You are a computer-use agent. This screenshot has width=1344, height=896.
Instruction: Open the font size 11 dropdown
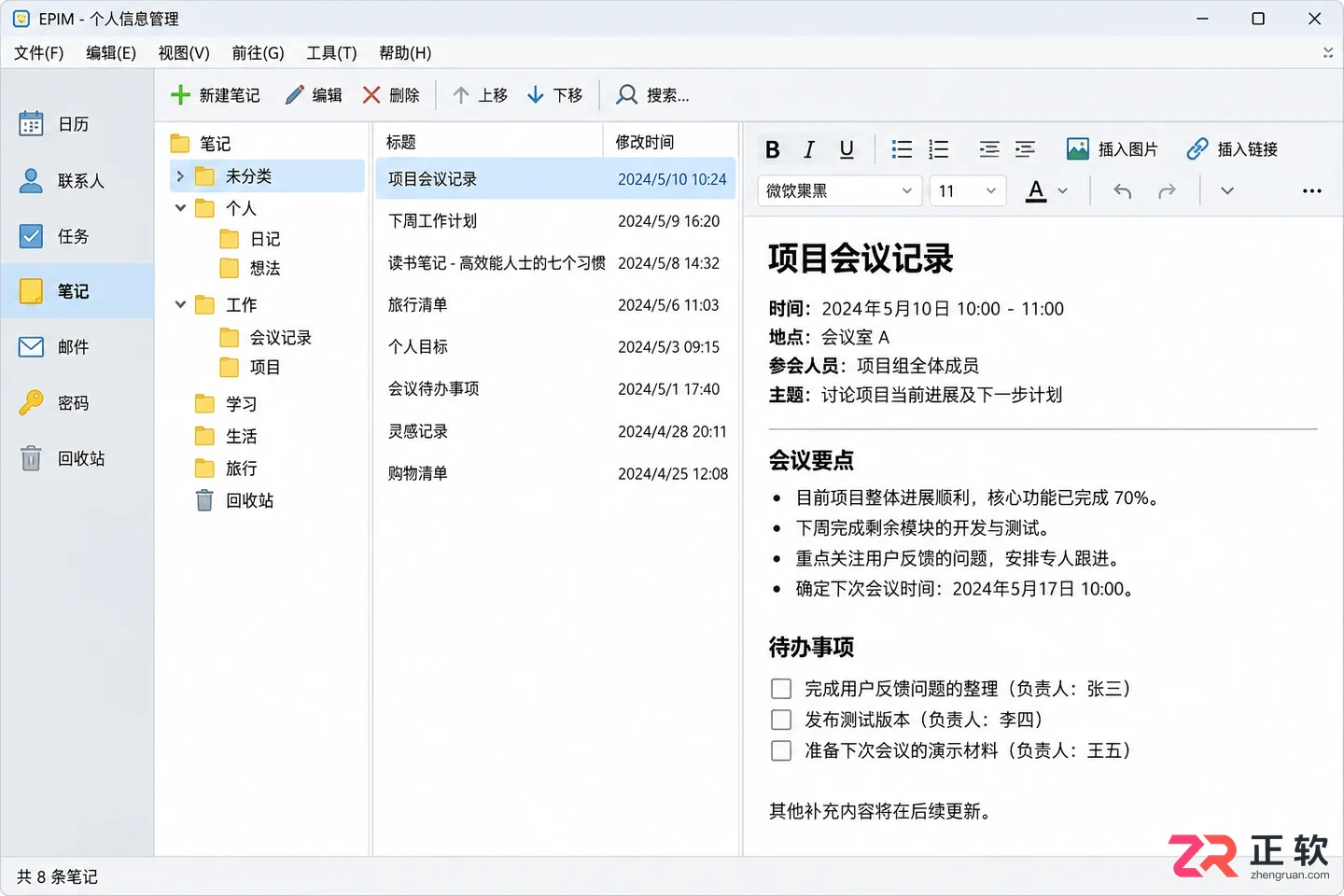coord(968,190)
